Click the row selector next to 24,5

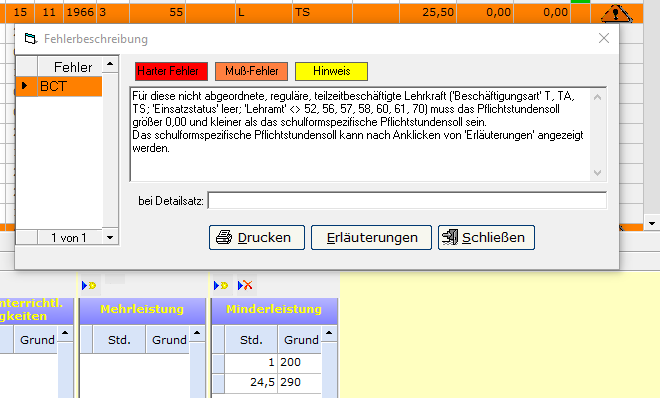tap(218, 383)
